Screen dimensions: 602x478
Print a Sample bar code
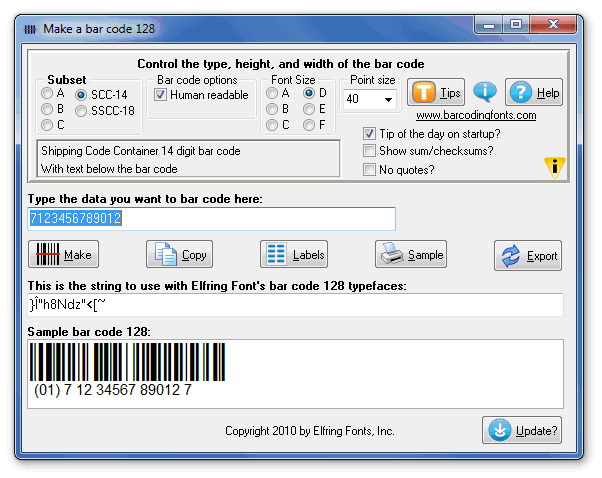point(411,254)
